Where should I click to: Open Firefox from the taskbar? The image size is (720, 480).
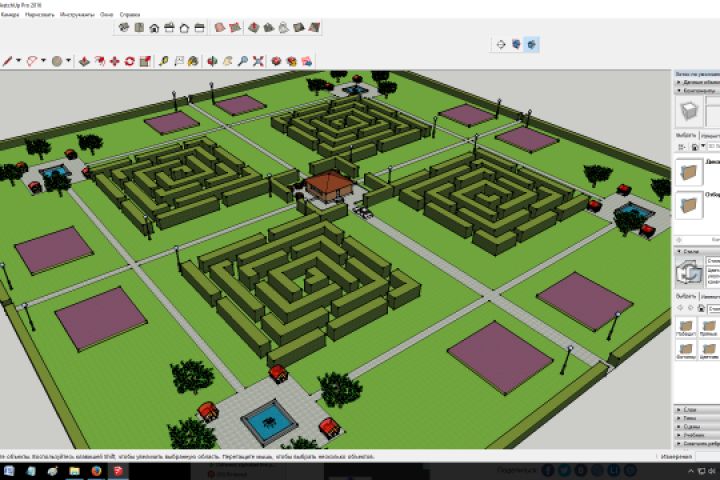pos(96,471)
